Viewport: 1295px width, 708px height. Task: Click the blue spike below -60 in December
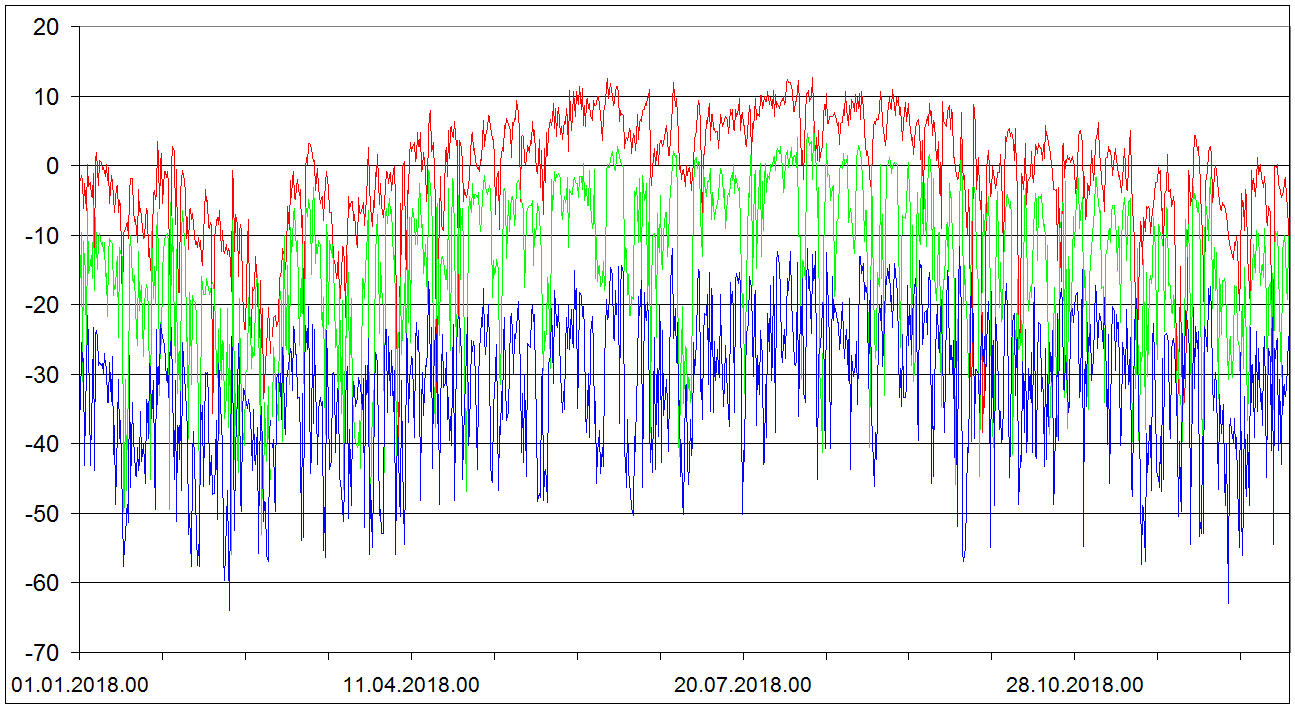[x=1228, y=602]
